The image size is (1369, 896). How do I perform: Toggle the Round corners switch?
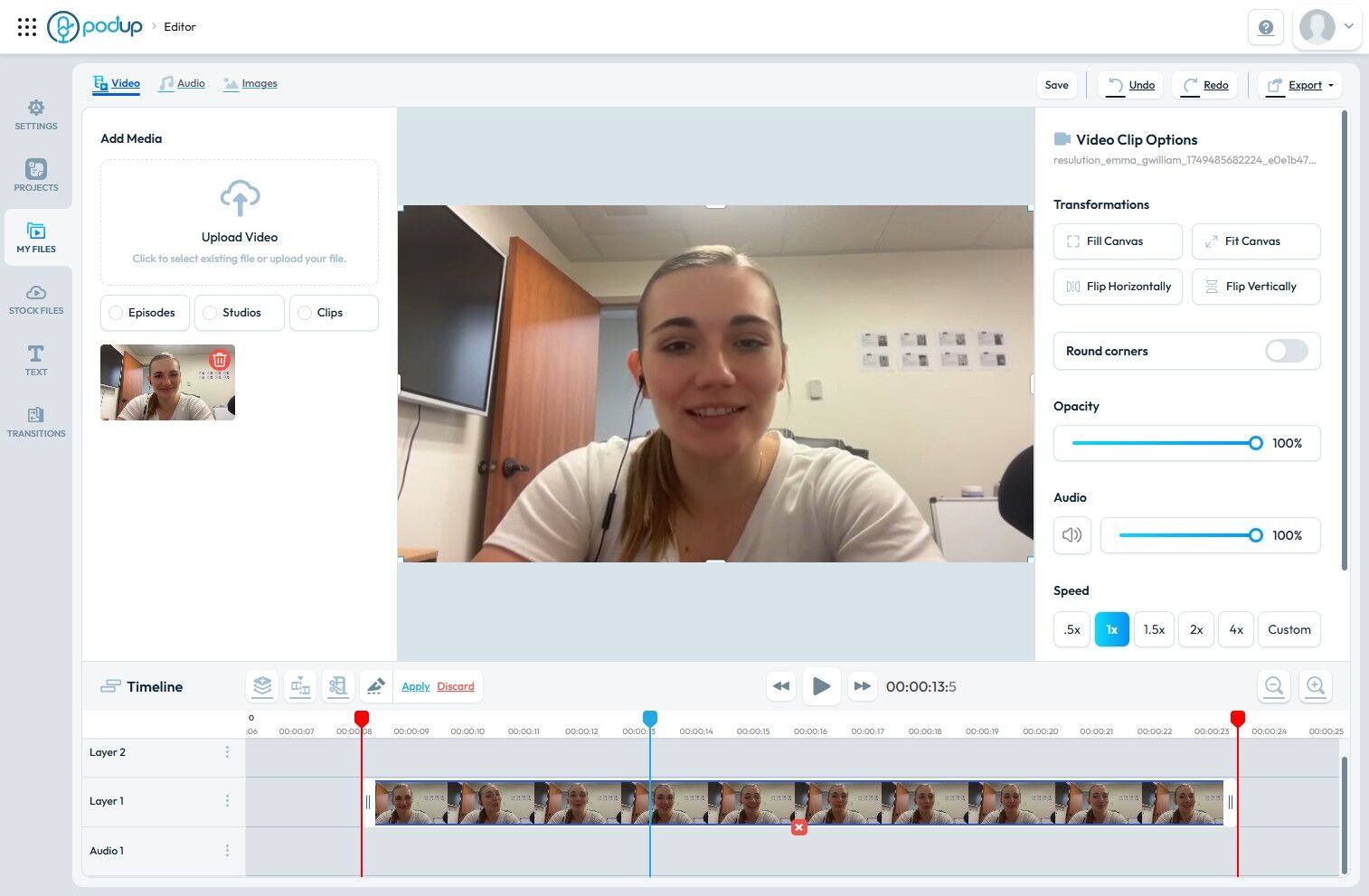(1286, 351)
